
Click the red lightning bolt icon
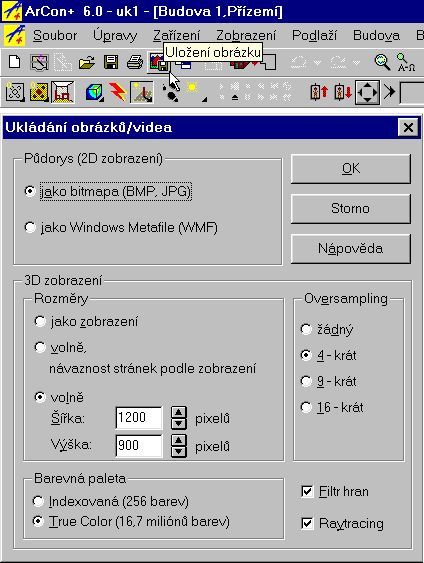(x=117, y=92)
